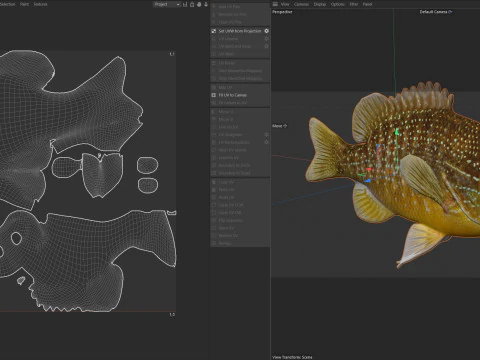Image resolution: width=480 pixels, height=360 pixels.
Task: Click the View Transform: Scene status text
Action: tap(292, 357)
